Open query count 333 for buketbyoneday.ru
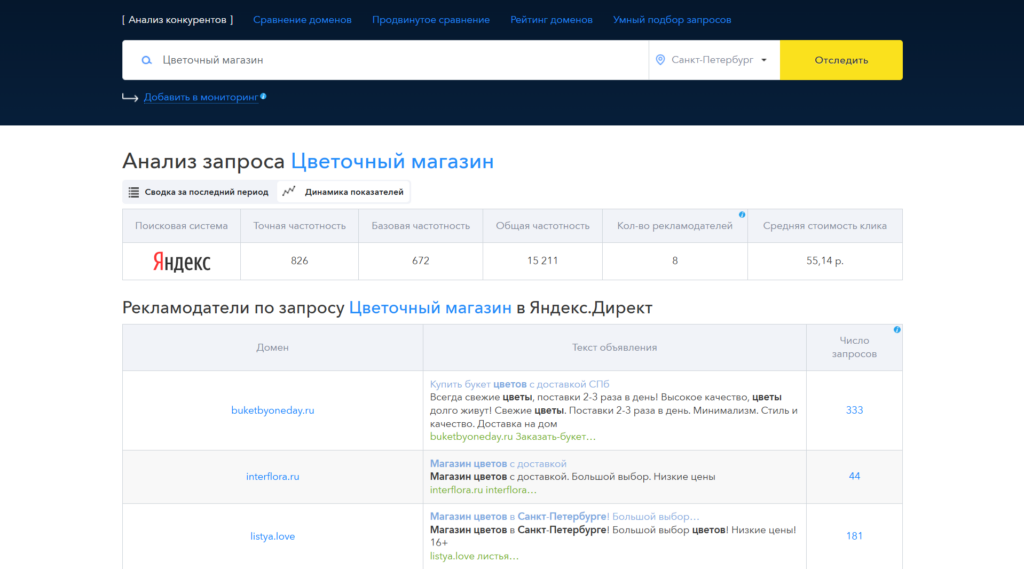1024x569 pixels. (854, 410)
